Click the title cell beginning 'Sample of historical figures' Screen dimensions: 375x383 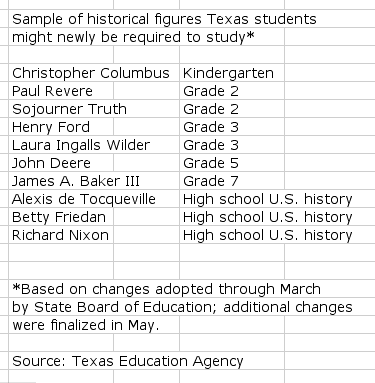(61, 19)
